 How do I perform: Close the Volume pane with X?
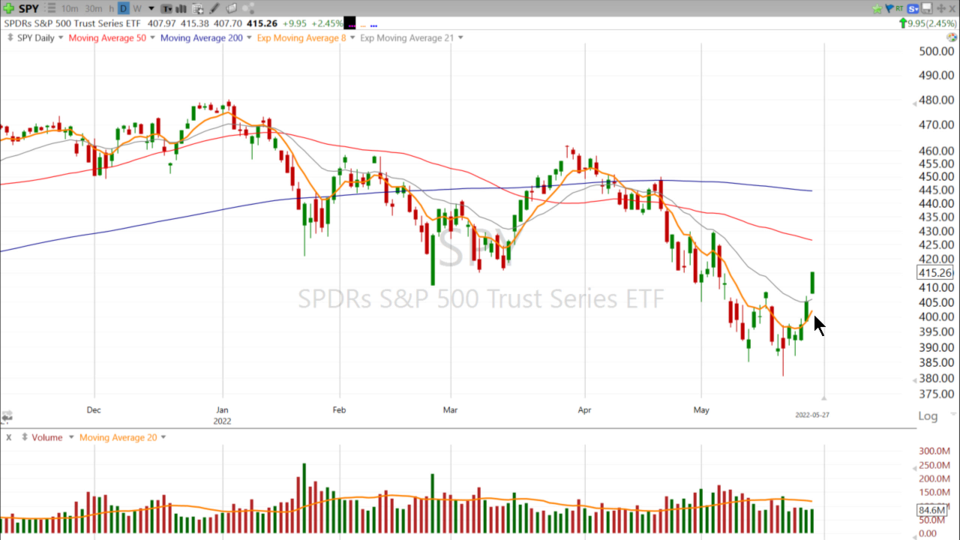click(9, 437)
